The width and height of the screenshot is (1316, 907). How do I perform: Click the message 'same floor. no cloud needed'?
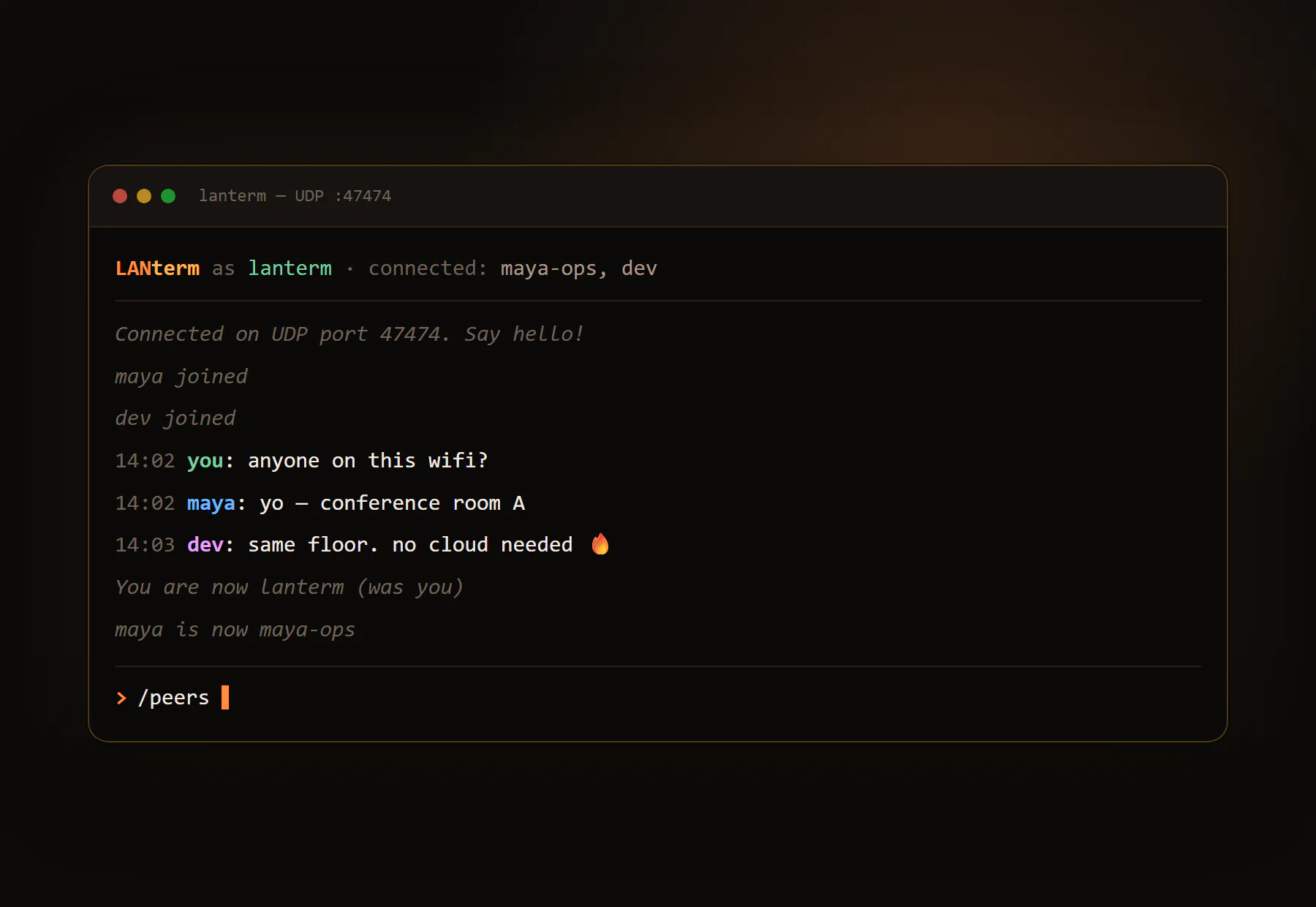click(x=410, y=545)
